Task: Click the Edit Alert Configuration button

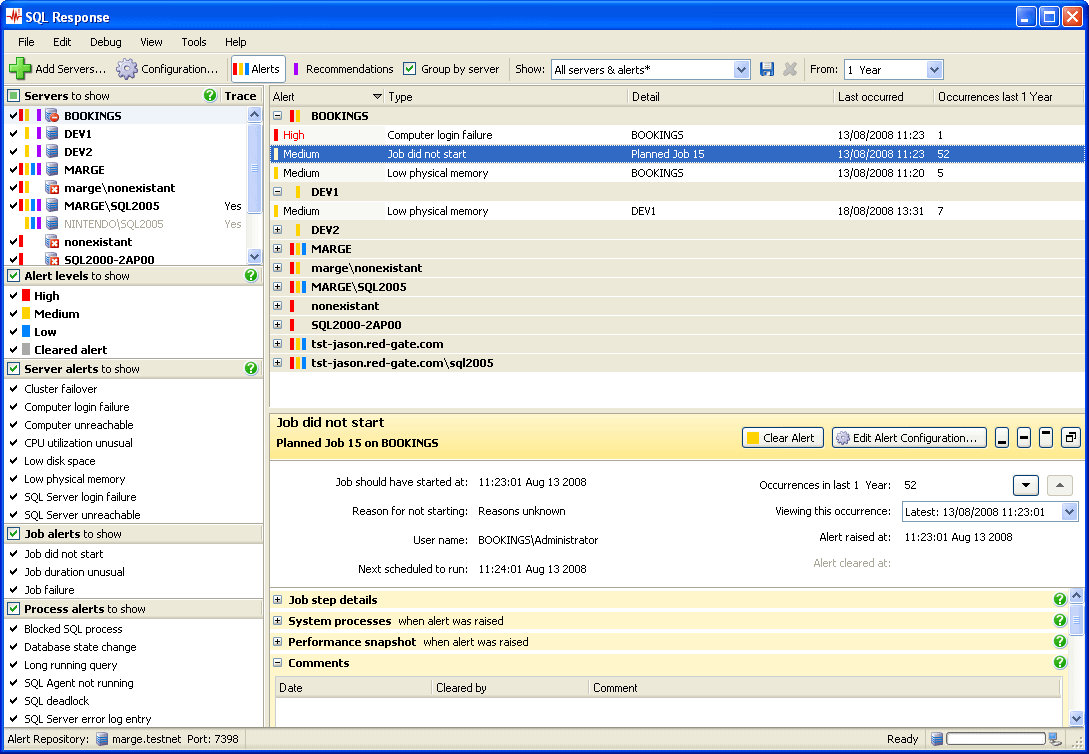Action: click(x=909, y=438)
